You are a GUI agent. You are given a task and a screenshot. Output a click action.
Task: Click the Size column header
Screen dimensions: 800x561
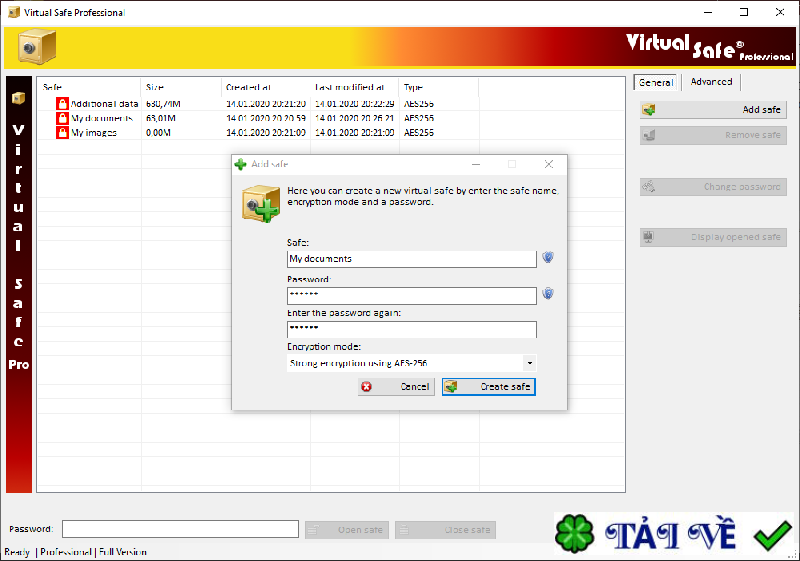[x=181, y=87]
